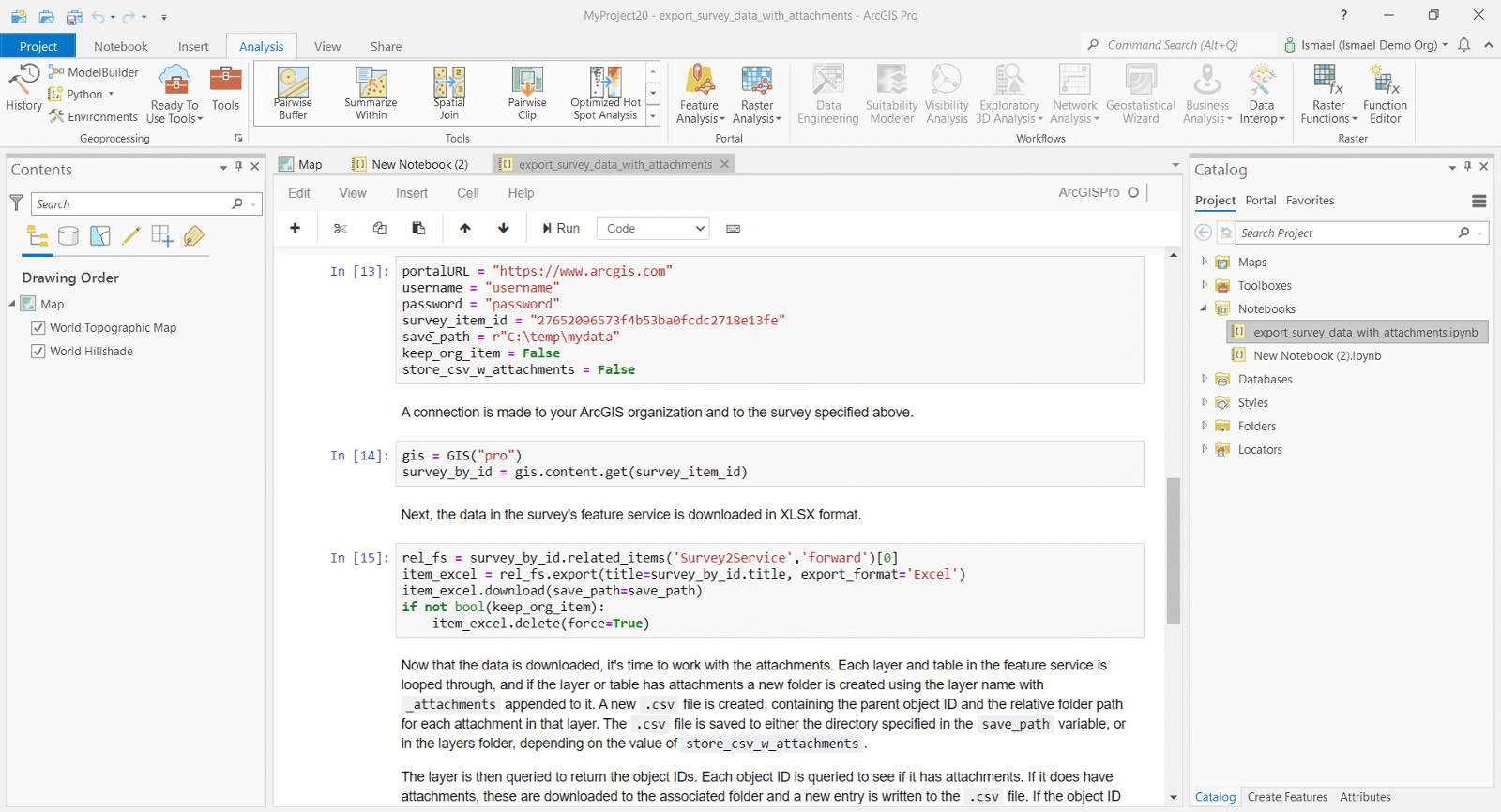Open the Function Editor

click(1385, 94)
